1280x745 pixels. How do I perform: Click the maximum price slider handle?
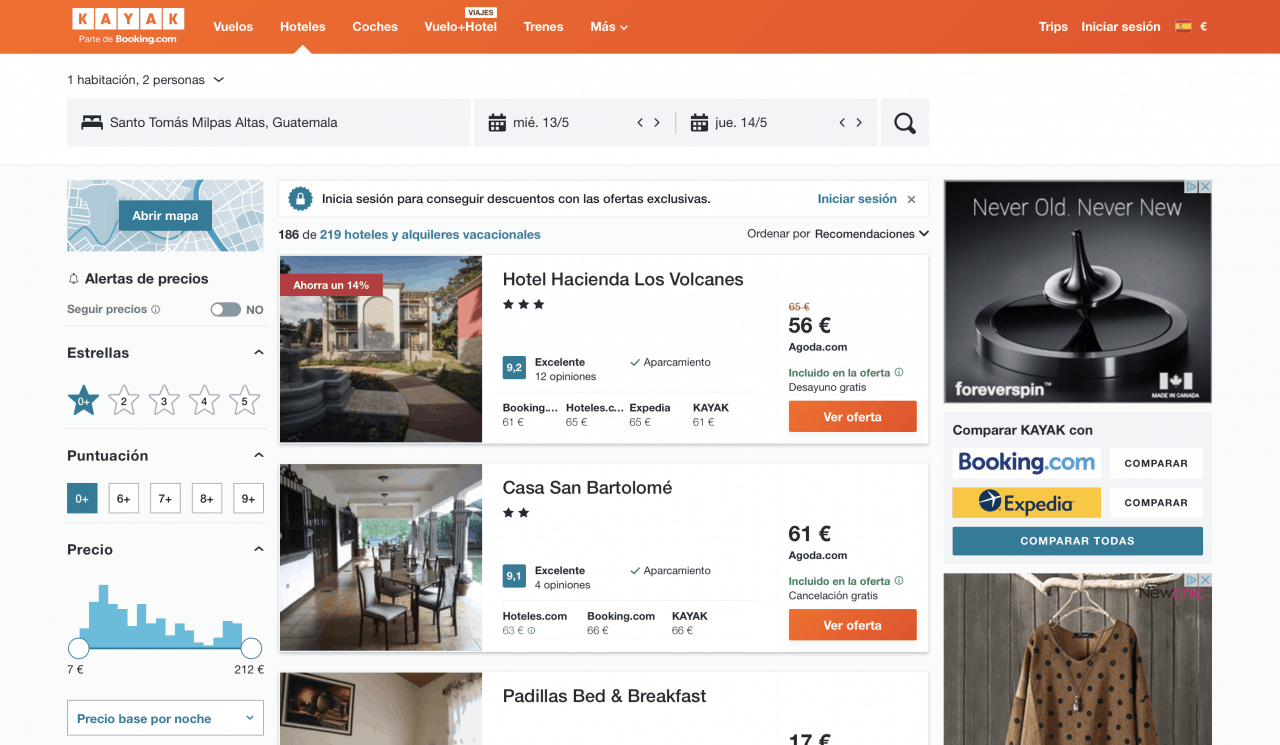tap(251, 648)
